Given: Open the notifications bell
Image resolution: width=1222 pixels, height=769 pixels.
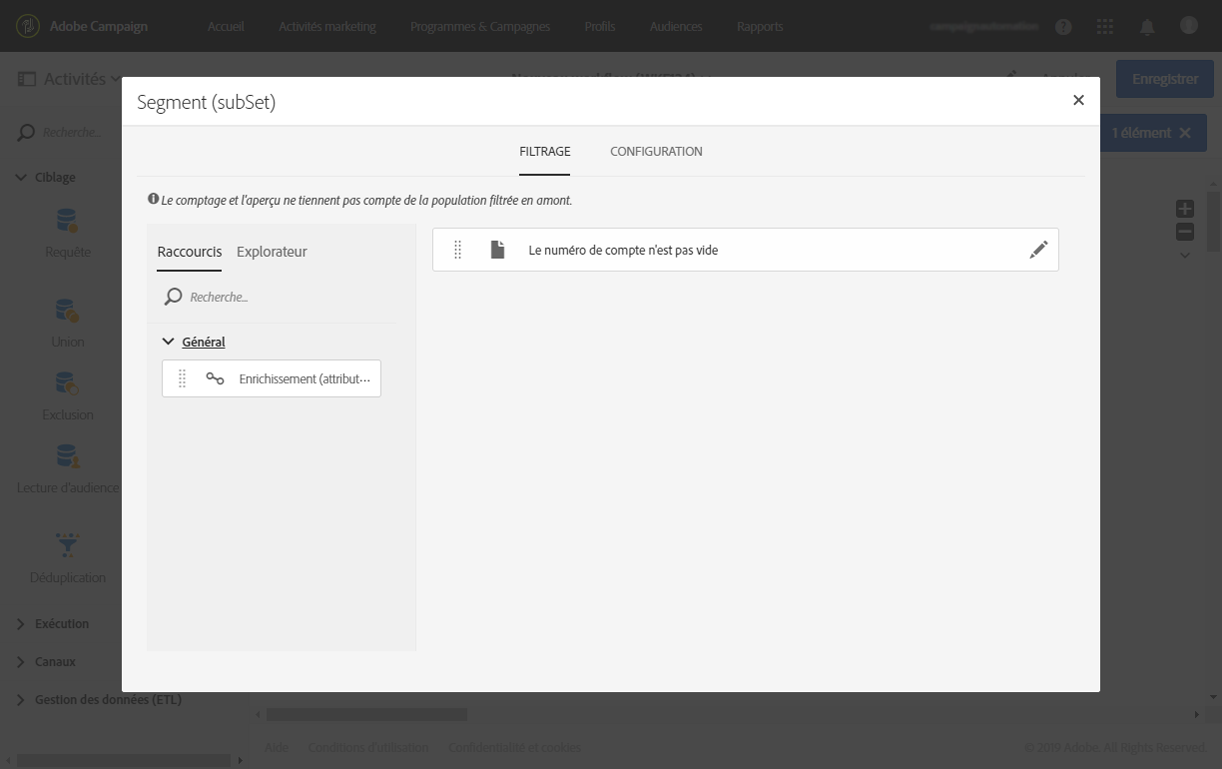Looking at the screenshot, I should tap(1147, 27).
